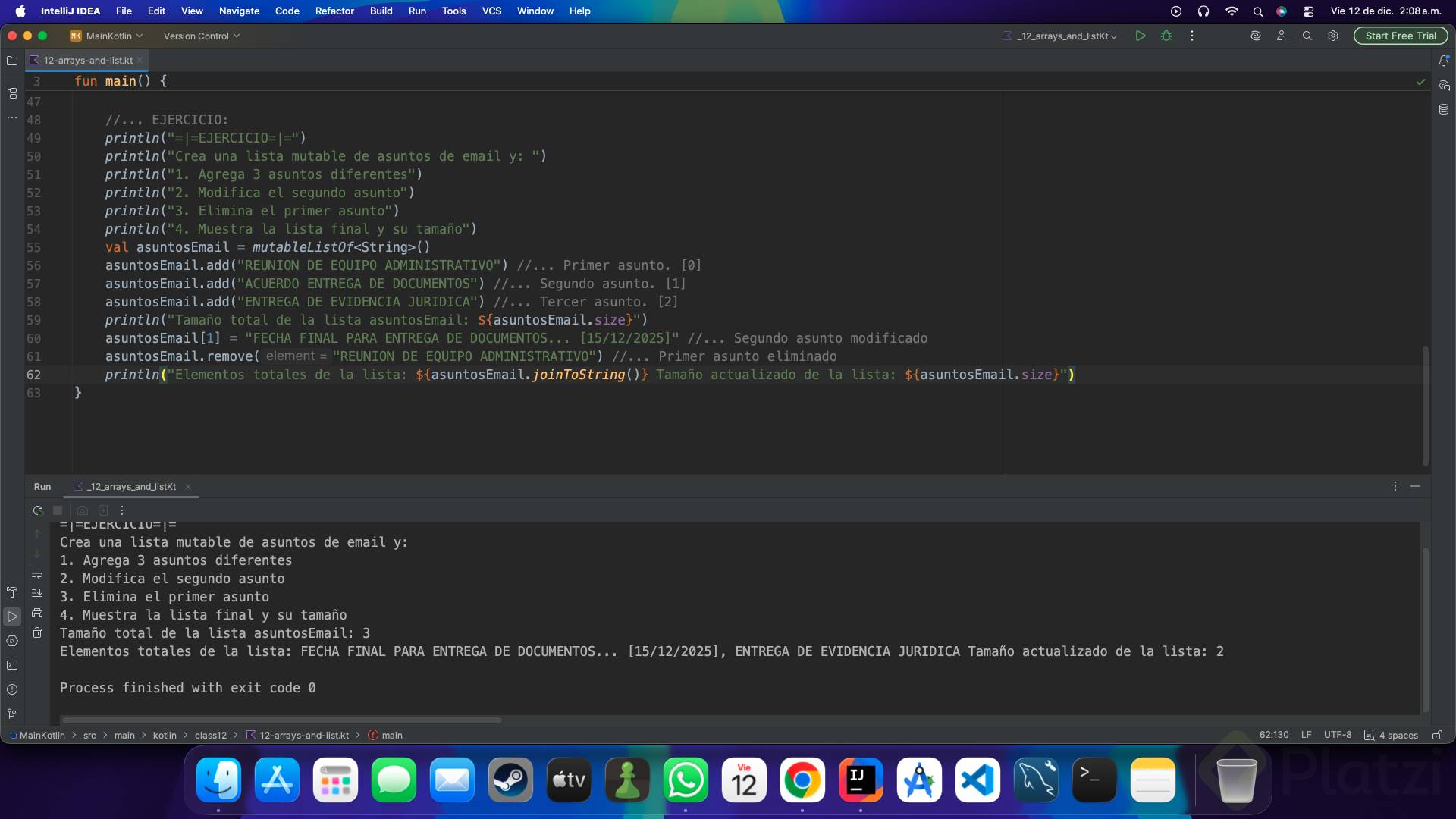Rerun the program in Run panel
Screen dimensions: 1456x819
coord(38,510)
